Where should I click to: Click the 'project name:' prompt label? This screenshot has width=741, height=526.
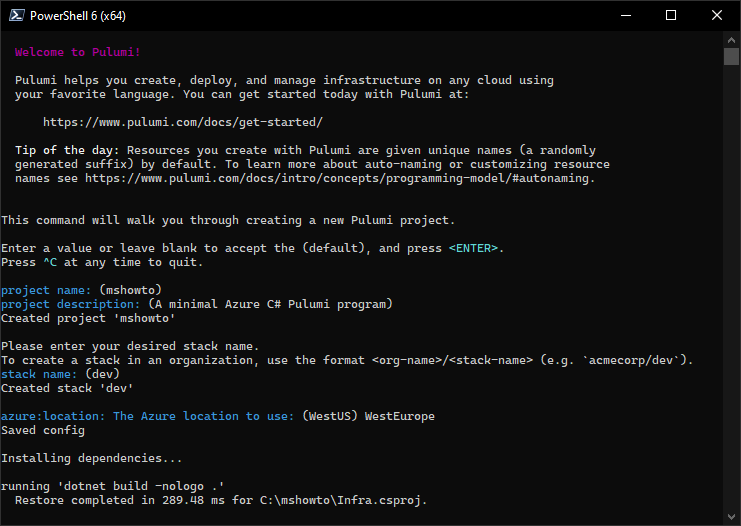46,290
